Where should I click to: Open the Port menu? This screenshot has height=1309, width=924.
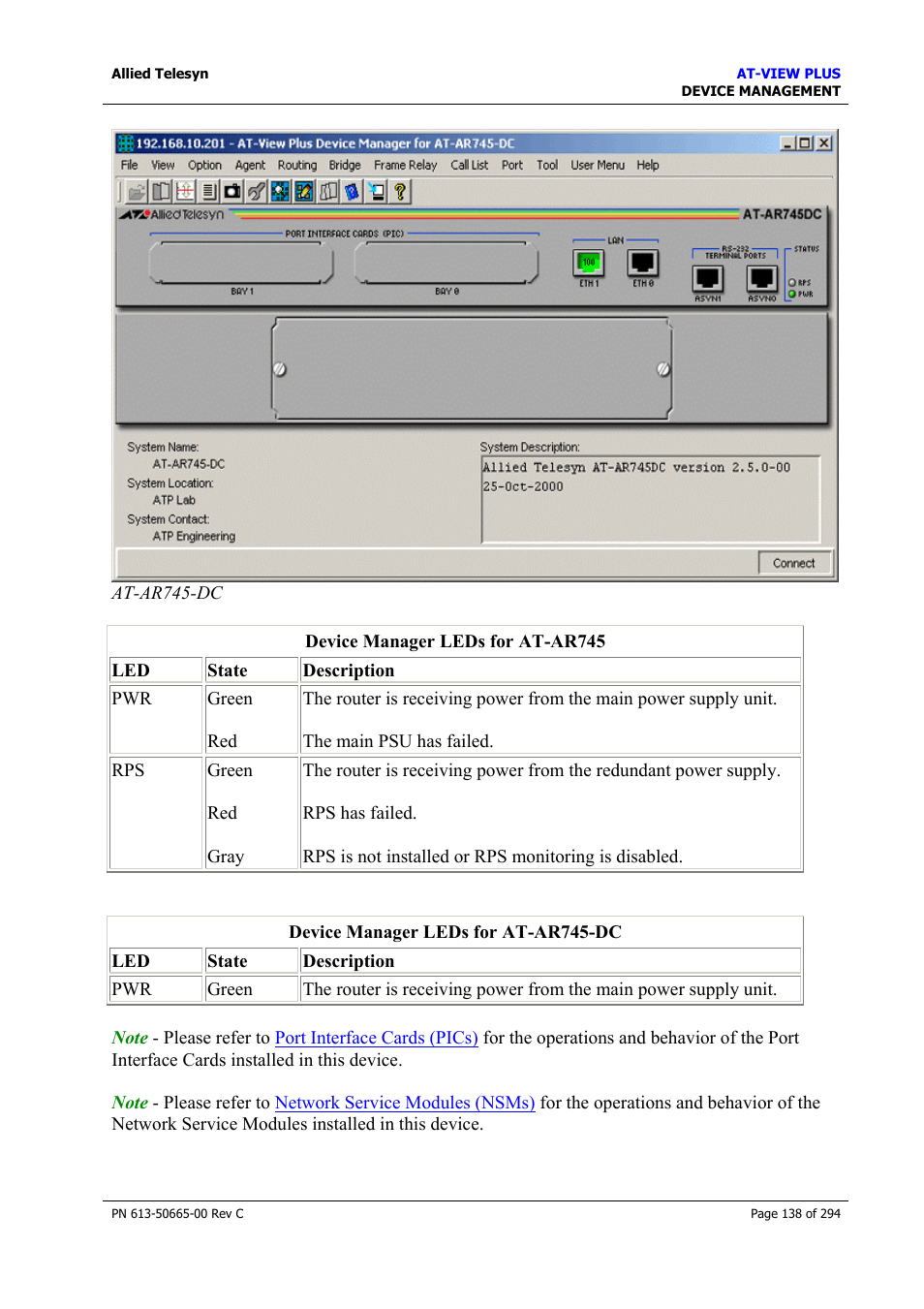pos(512,166)
